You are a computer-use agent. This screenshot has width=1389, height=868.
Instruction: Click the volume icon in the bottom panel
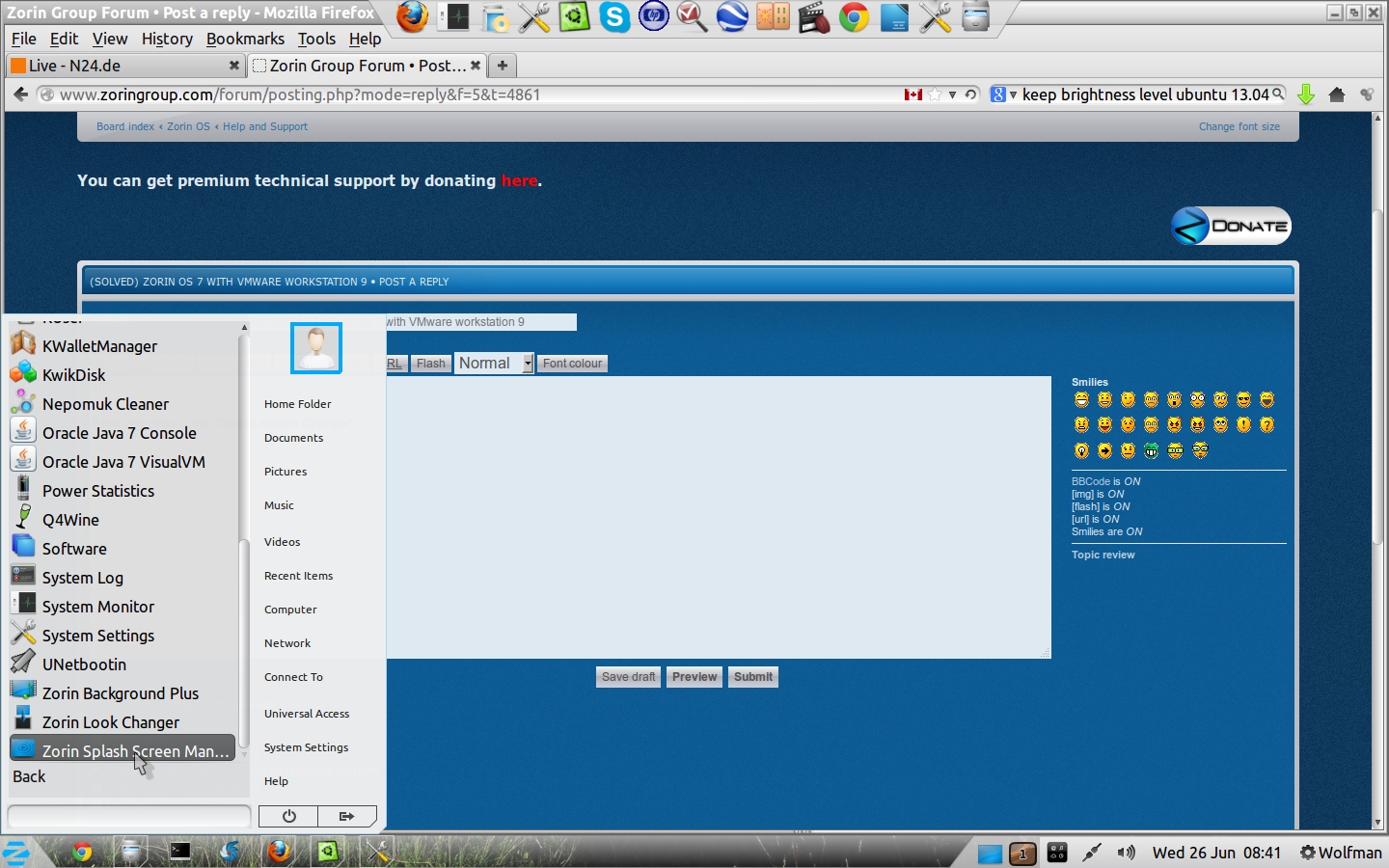1126,853
